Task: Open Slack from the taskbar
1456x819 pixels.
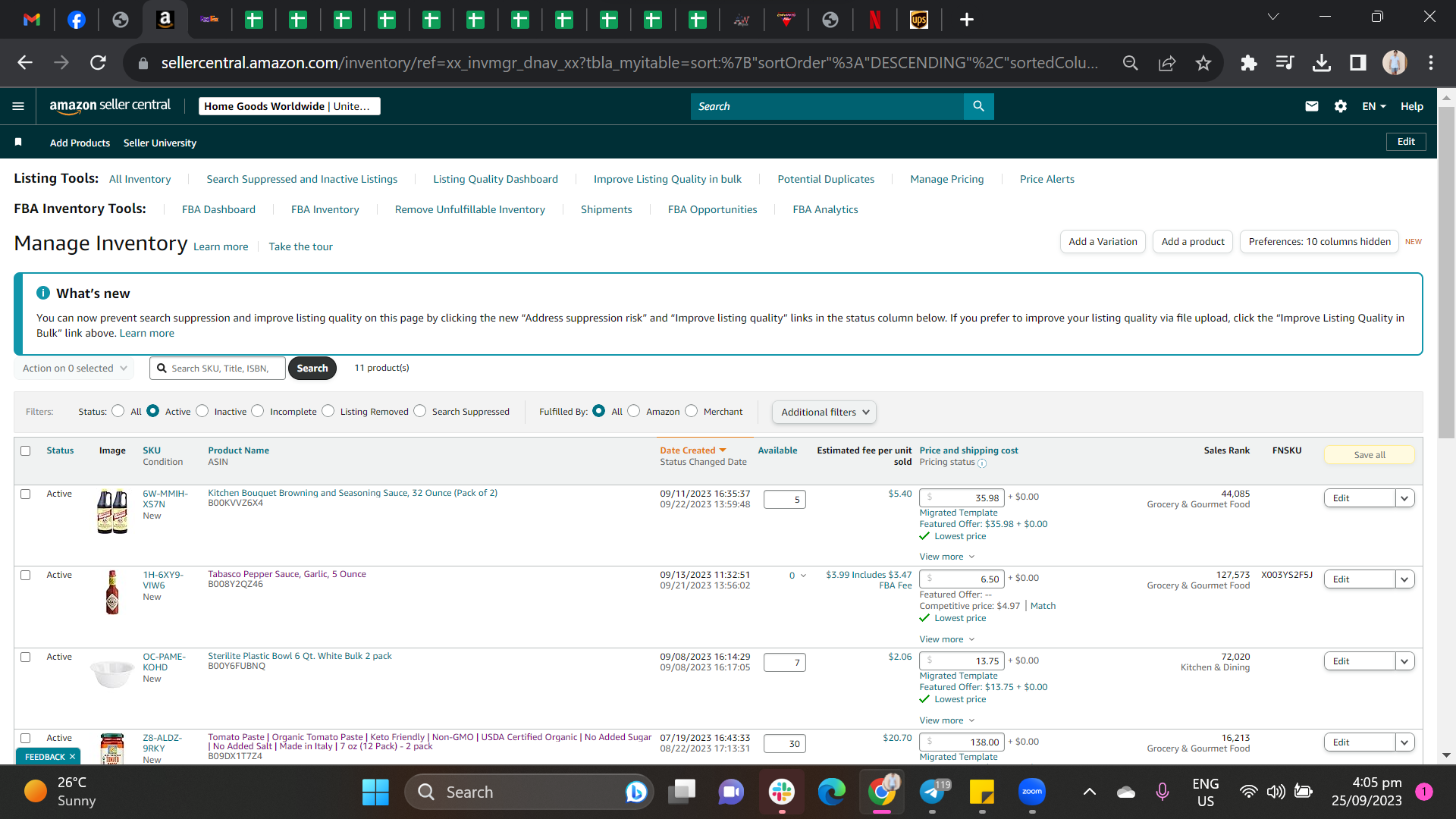Action: pyautogui.click(x=781, y=792)
